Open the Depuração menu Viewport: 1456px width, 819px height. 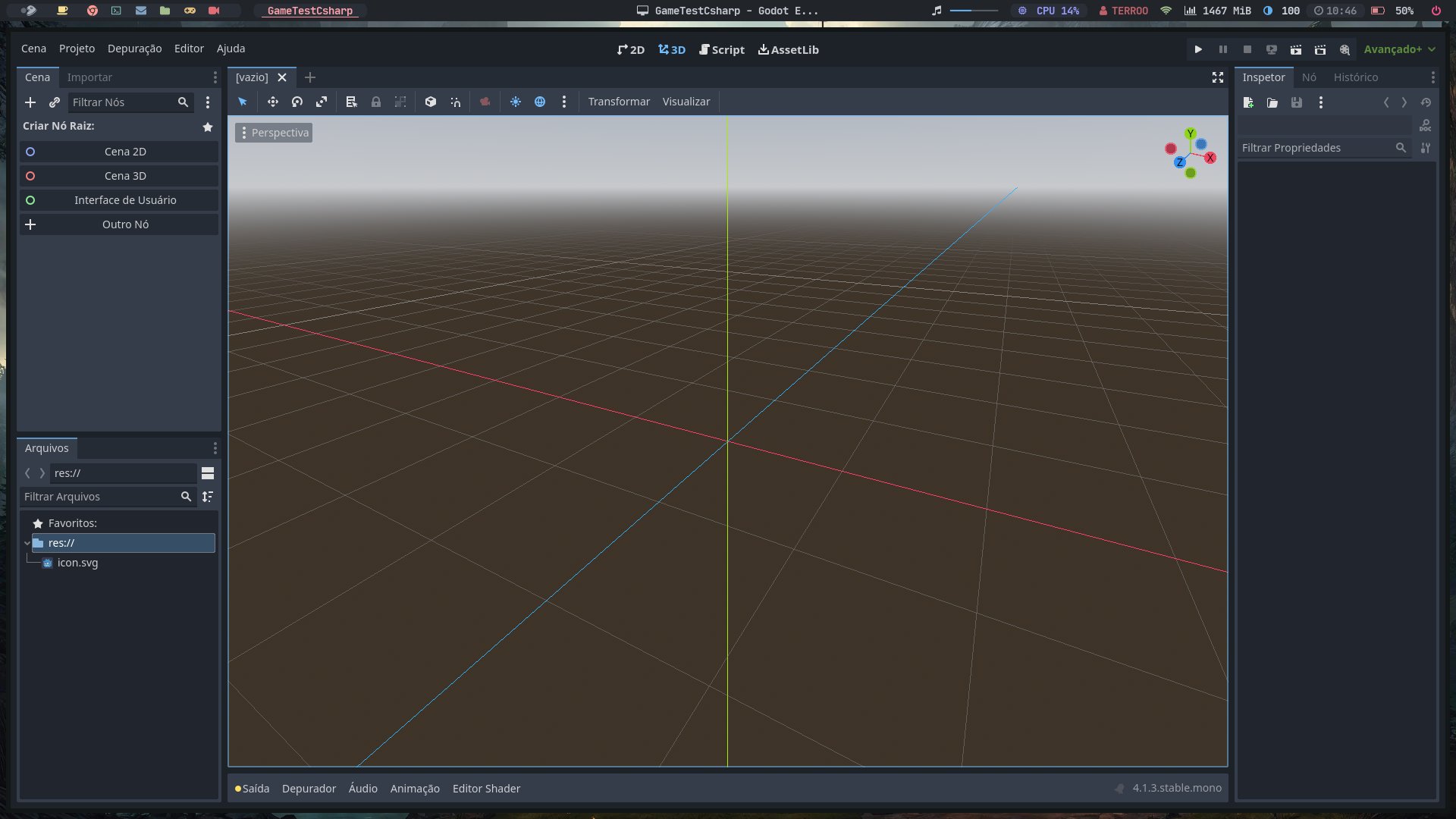[x=134, y=49]
